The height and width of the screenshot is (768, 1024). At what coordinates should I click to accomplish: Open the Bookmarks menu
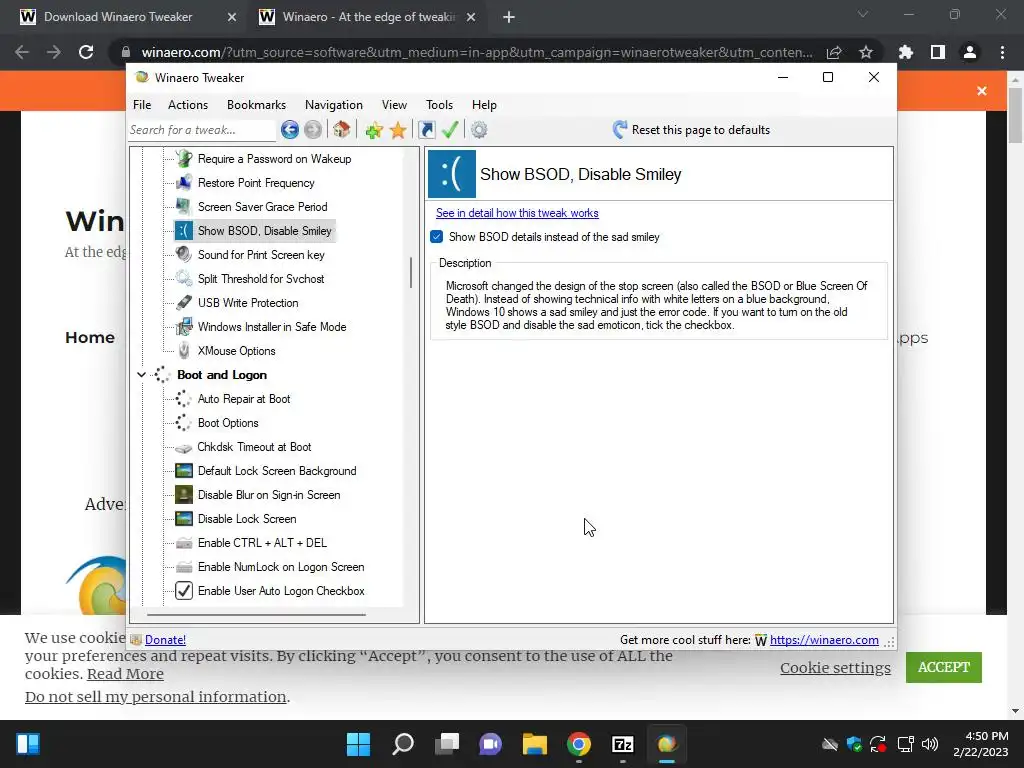pyautogui.click(x=257, y=104)
